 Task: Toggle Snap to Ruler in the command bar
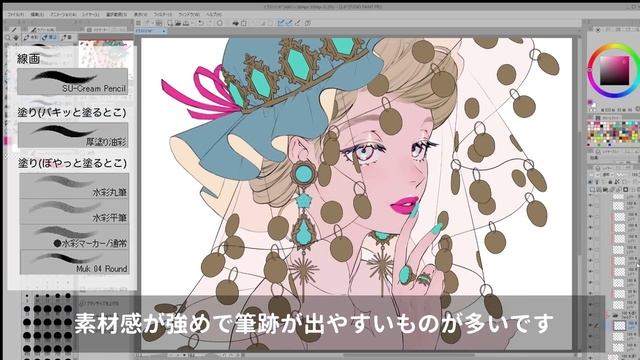(x=281, y=23)
